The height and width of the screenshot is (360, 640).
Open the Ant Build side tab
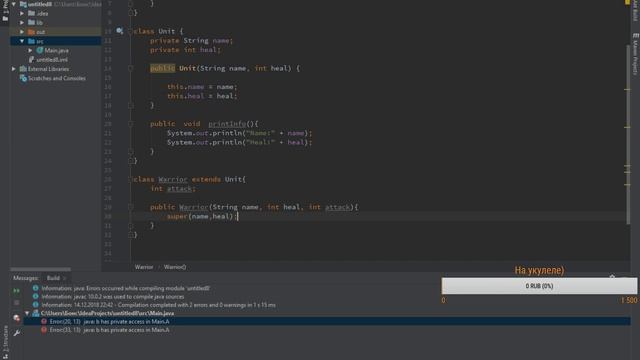(636, 10)
